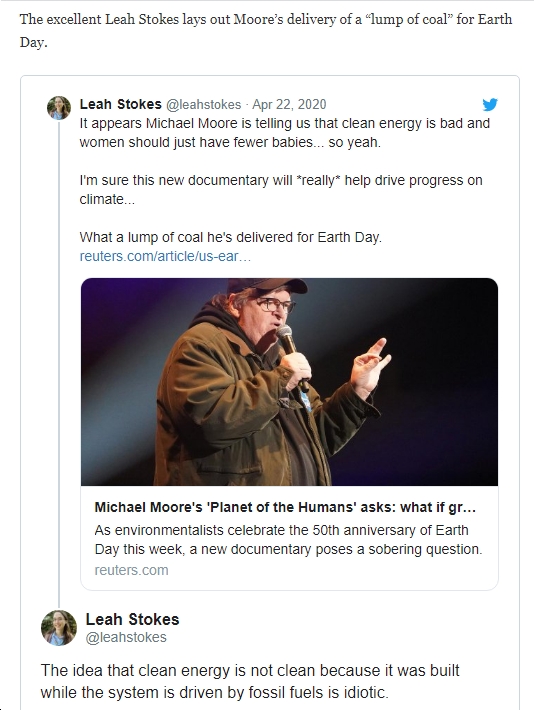Open the Apr 22, 2020 tweet date
Screen dimensions: 534x710
point(289,105)
